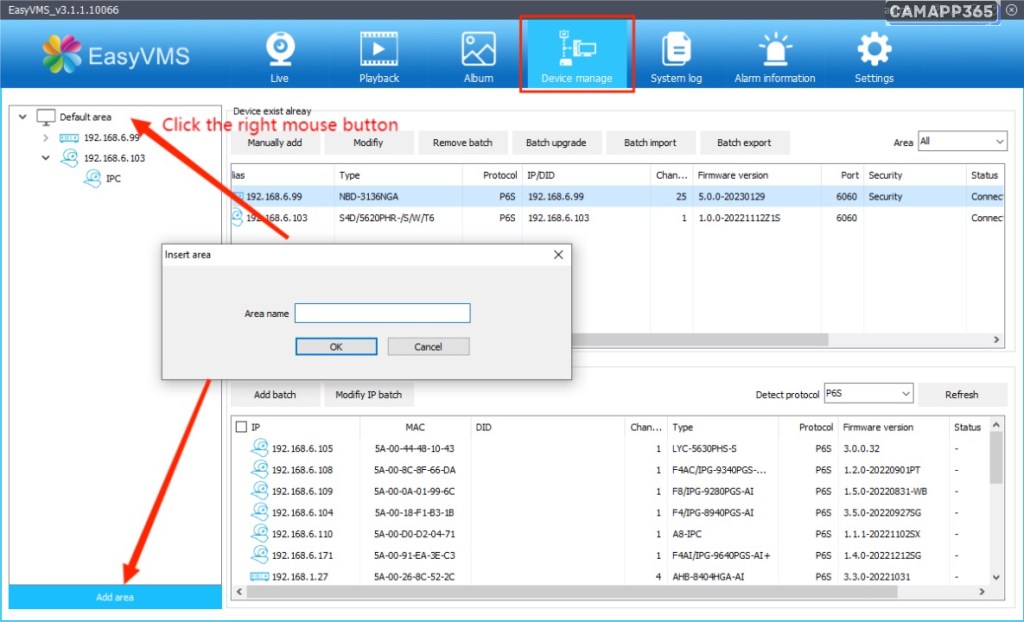Open the Album picture icon
The image size is (1024, 622).
[478, 49]
